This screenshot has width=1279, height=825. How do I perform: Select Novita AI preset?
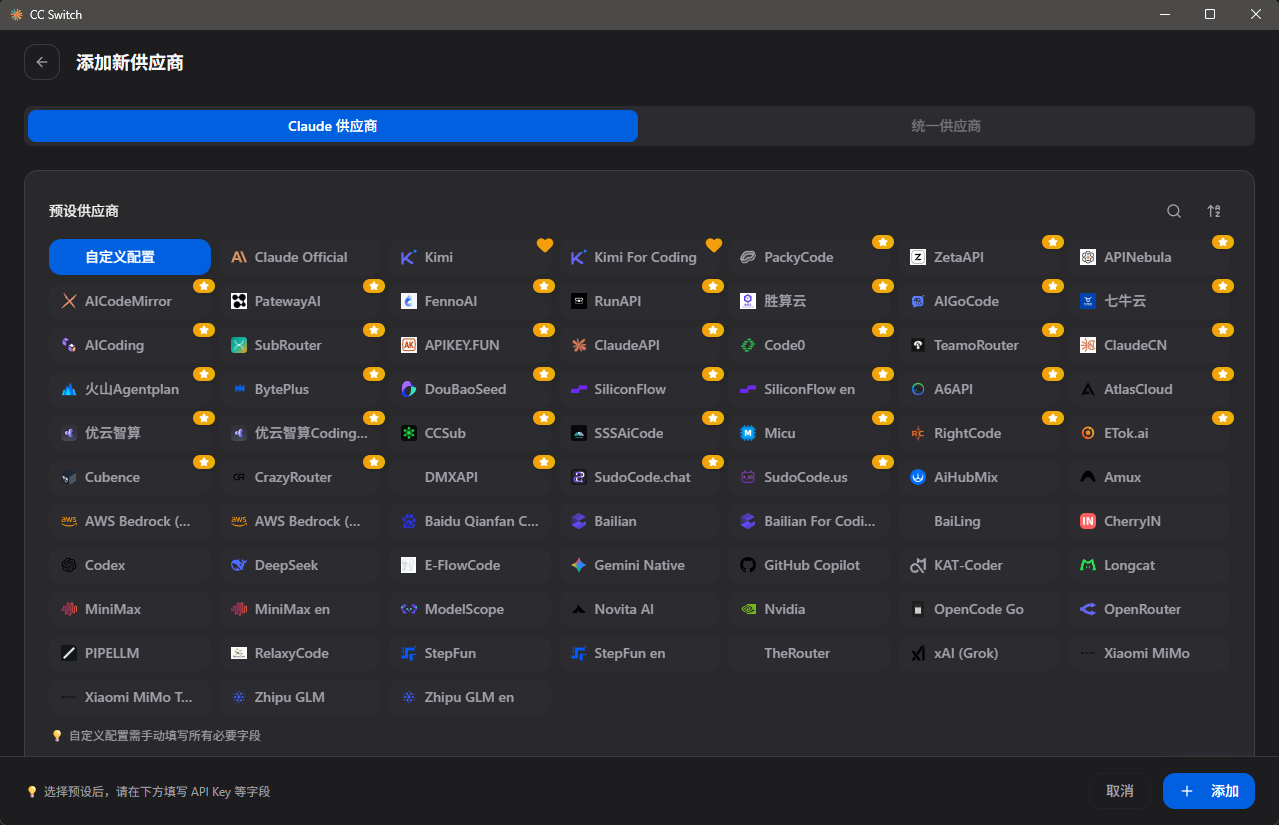[640, 609]
